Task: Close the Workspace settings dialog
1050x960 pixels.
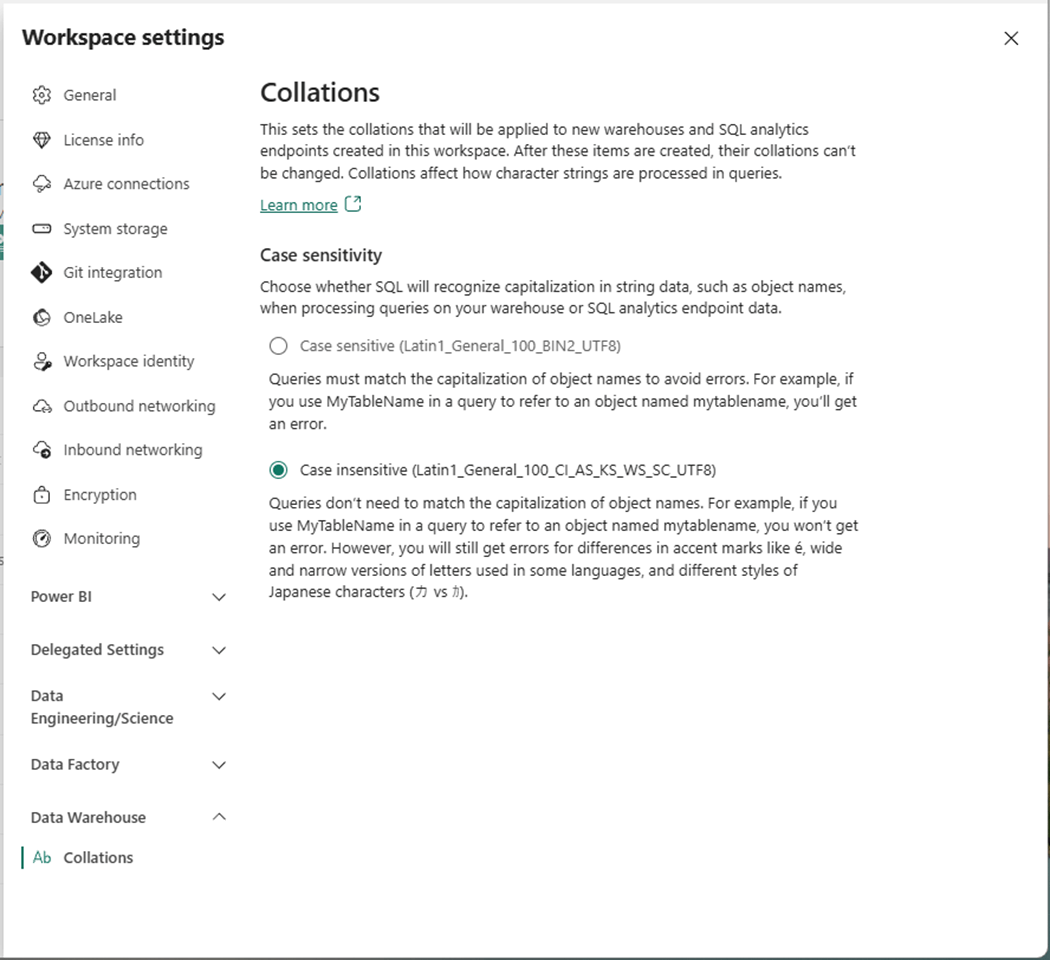Action: click(1011, 38)
